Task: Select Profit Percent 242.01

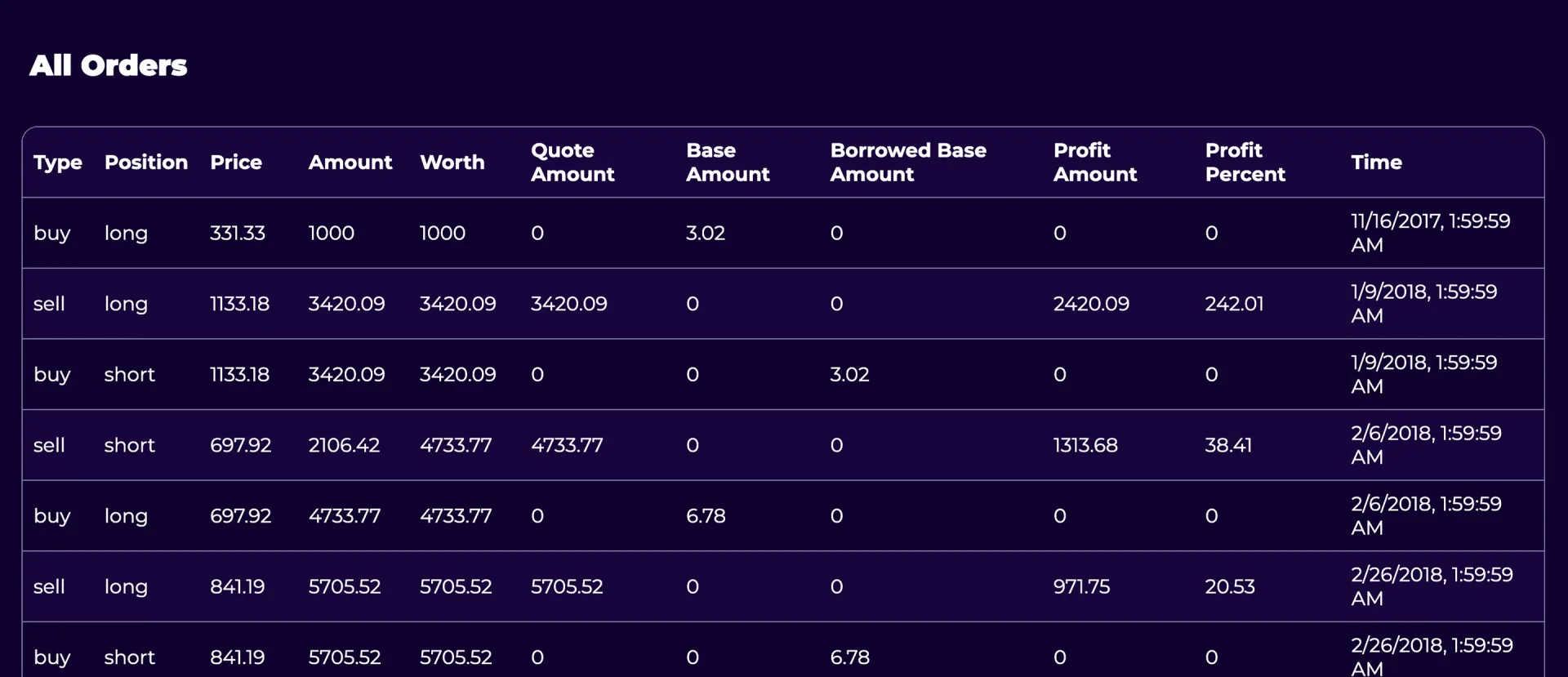Action: (x=1234, y=304)
